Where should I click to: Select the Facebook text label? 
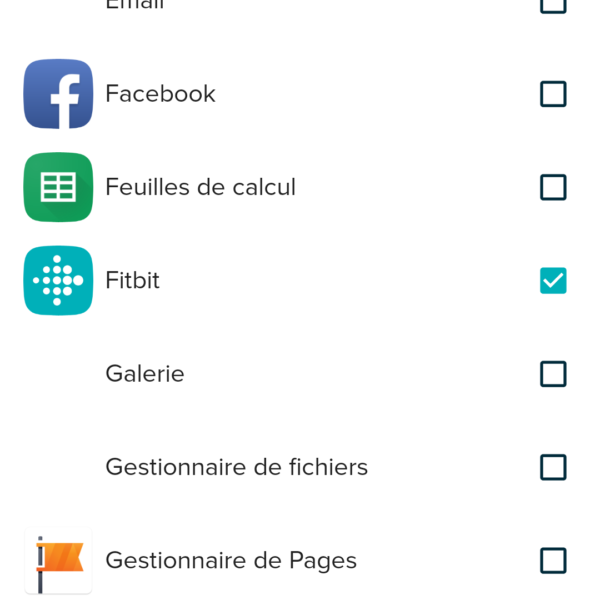pyautogui.click(x=160, y=94)
